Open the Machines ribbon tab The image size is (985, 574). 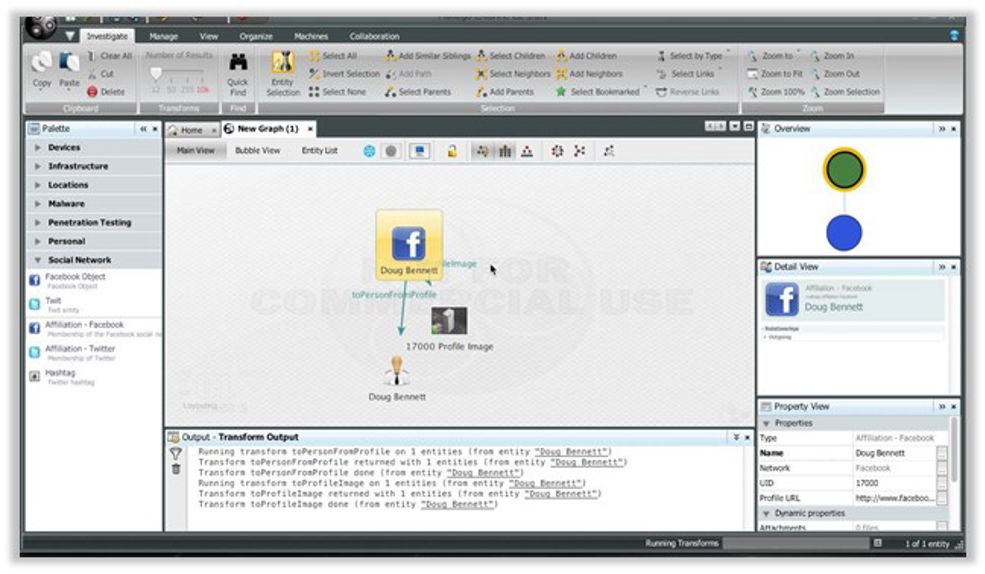point(311,36)
